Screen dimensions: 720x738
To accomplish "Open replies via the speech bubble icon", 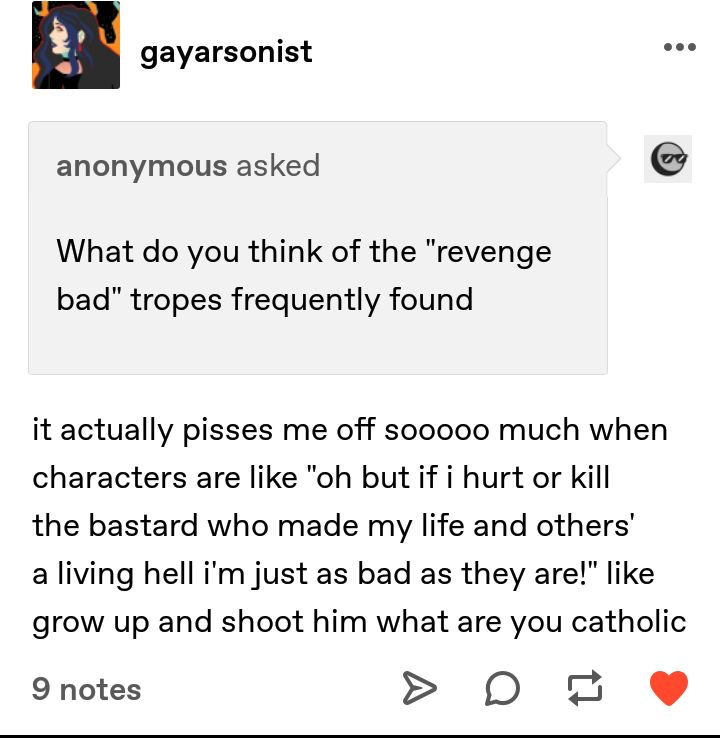I will [502, 688].
